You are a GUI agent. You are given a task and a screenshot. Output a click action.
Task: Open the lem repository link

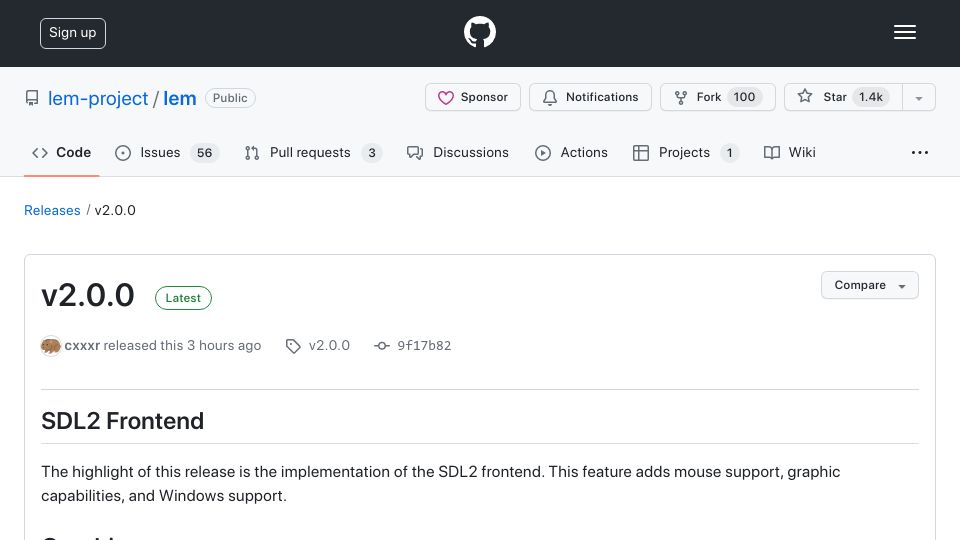click(x=179, y=98)
